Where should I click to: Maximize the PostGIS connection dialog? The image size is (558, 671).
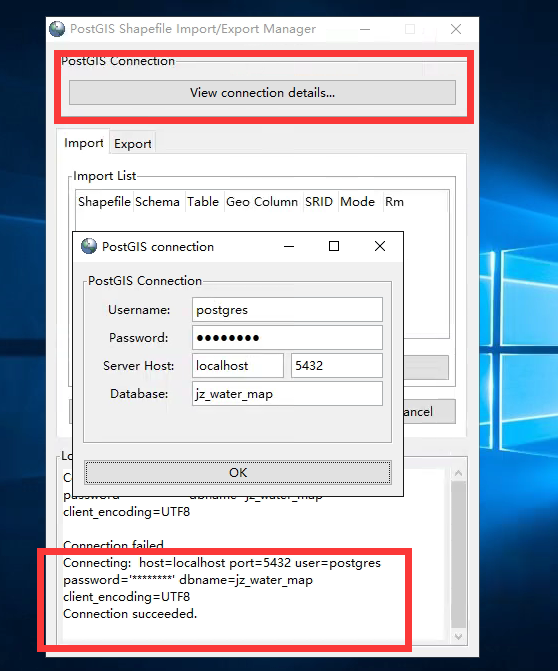pos(334,246)
